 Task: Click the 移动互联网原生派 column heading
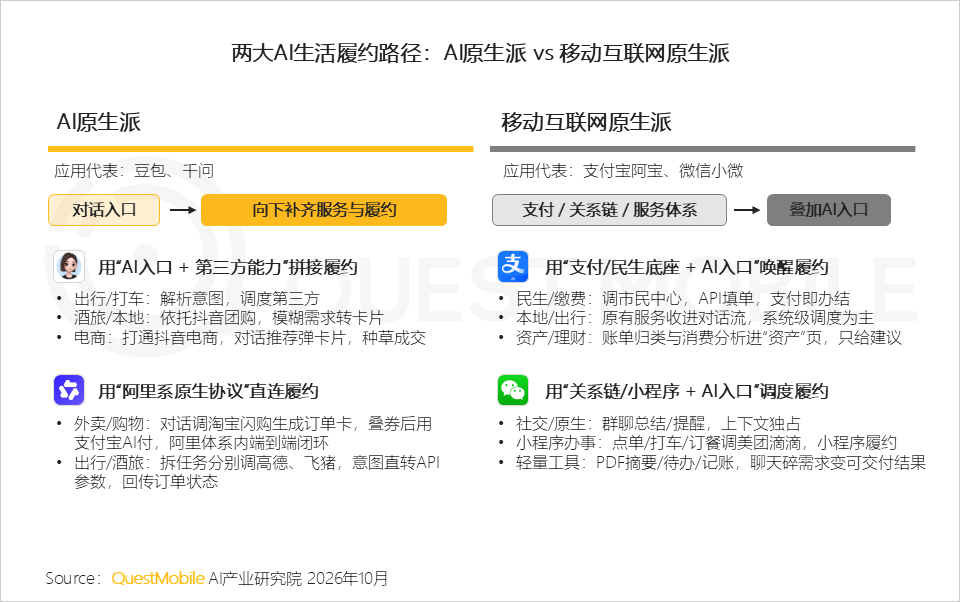[x=586, y=122]
